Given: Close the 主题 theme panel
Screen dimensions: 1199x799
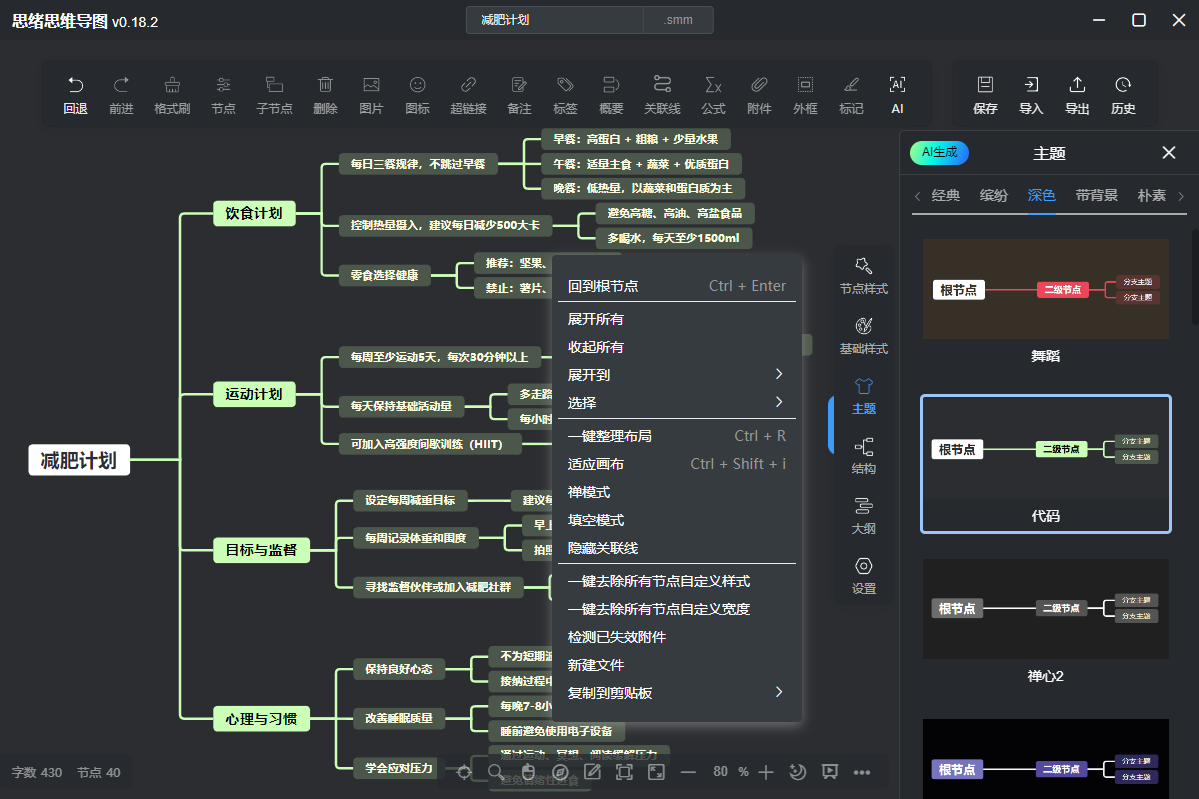Looking at the screenshot, I should coord(1168,153).
